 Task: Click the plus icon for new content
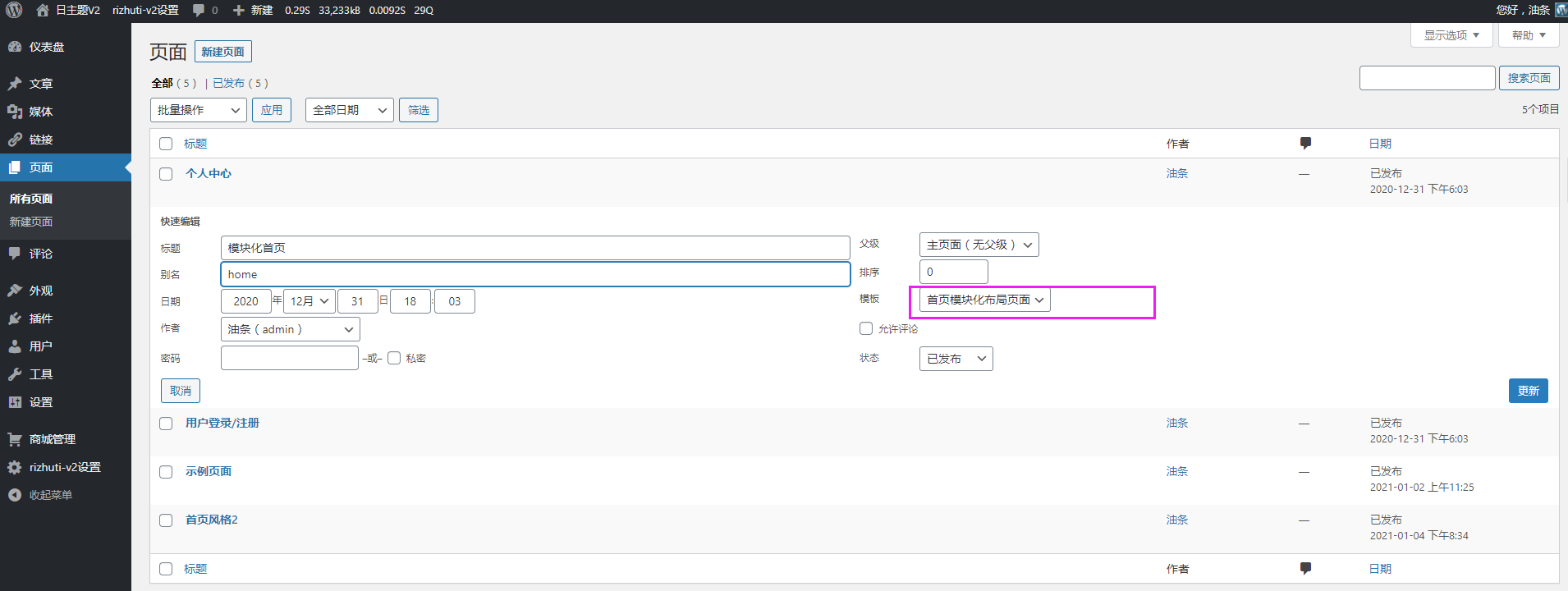[238, 10]
